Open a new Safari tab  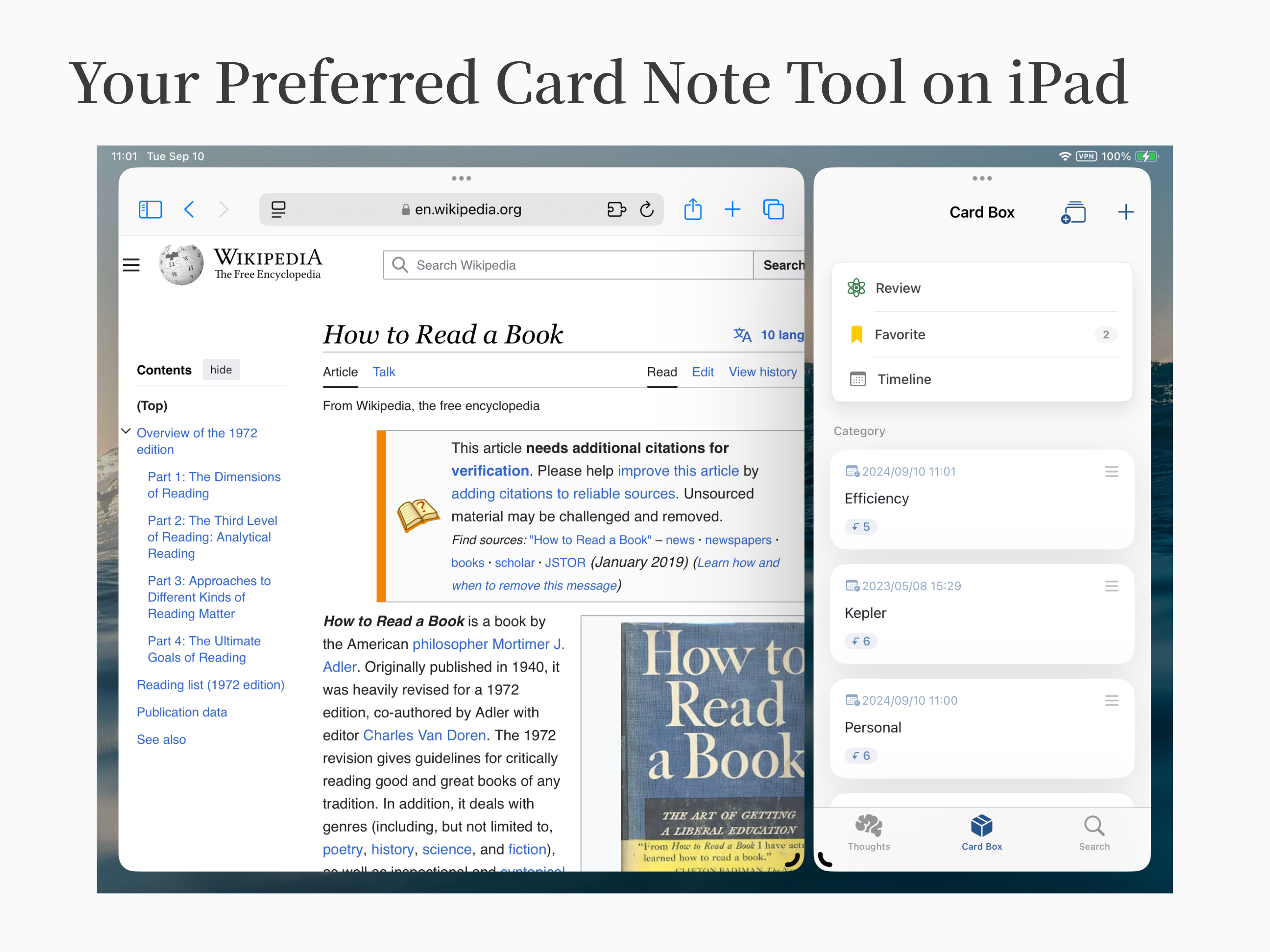733,210
